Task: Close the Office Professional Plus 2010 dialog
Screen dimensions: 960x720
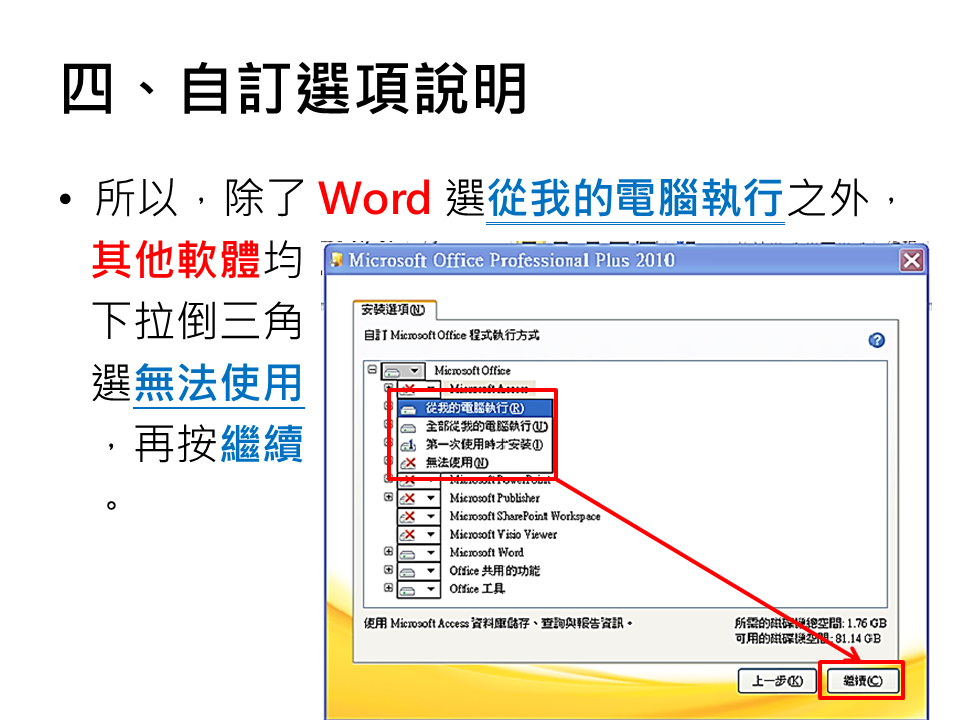Action: [912, 261]
